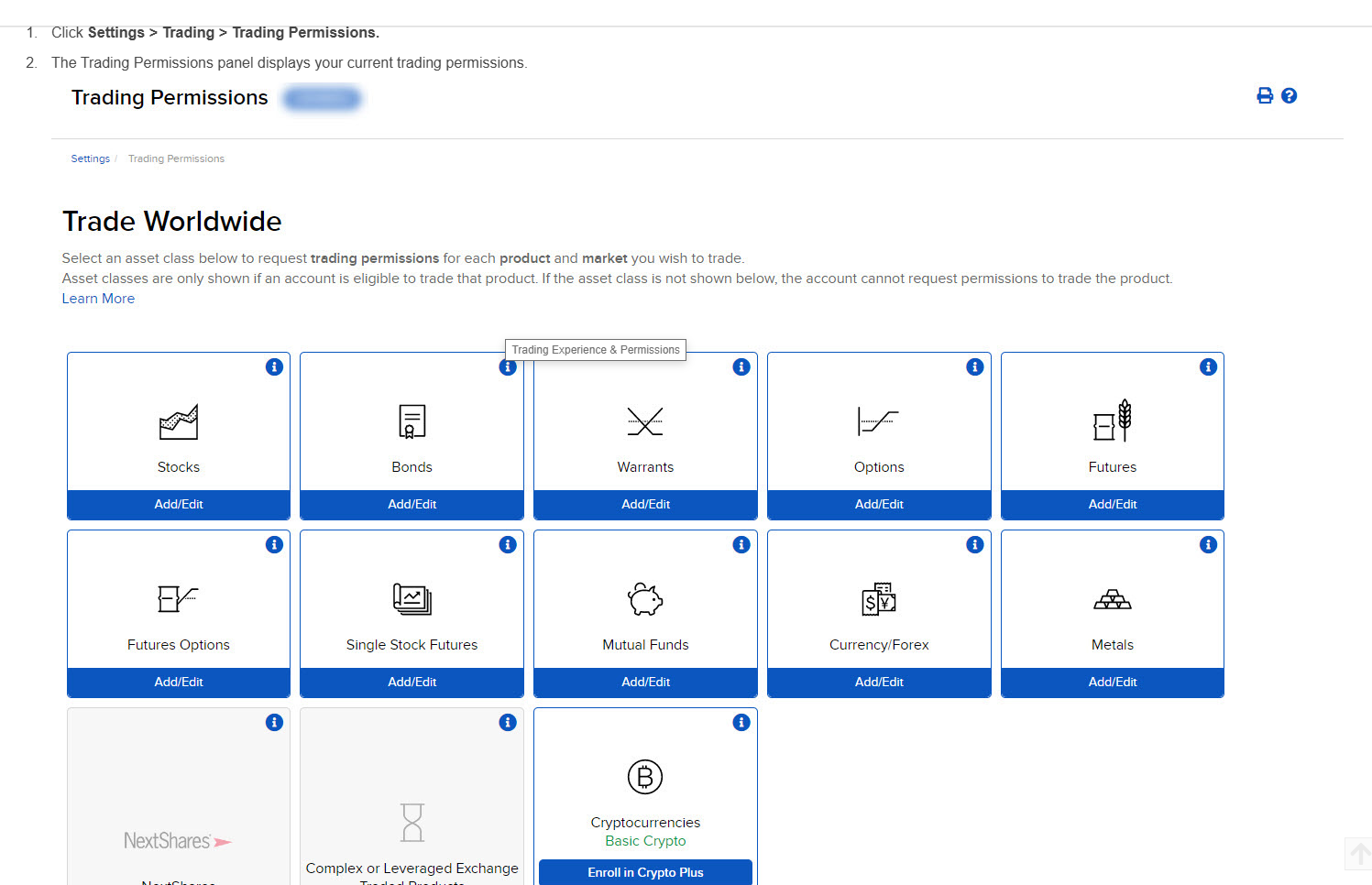Click info icon on Mutual Funds card
This screenshot has height=885, width=1372.
(x=741, y=544)
